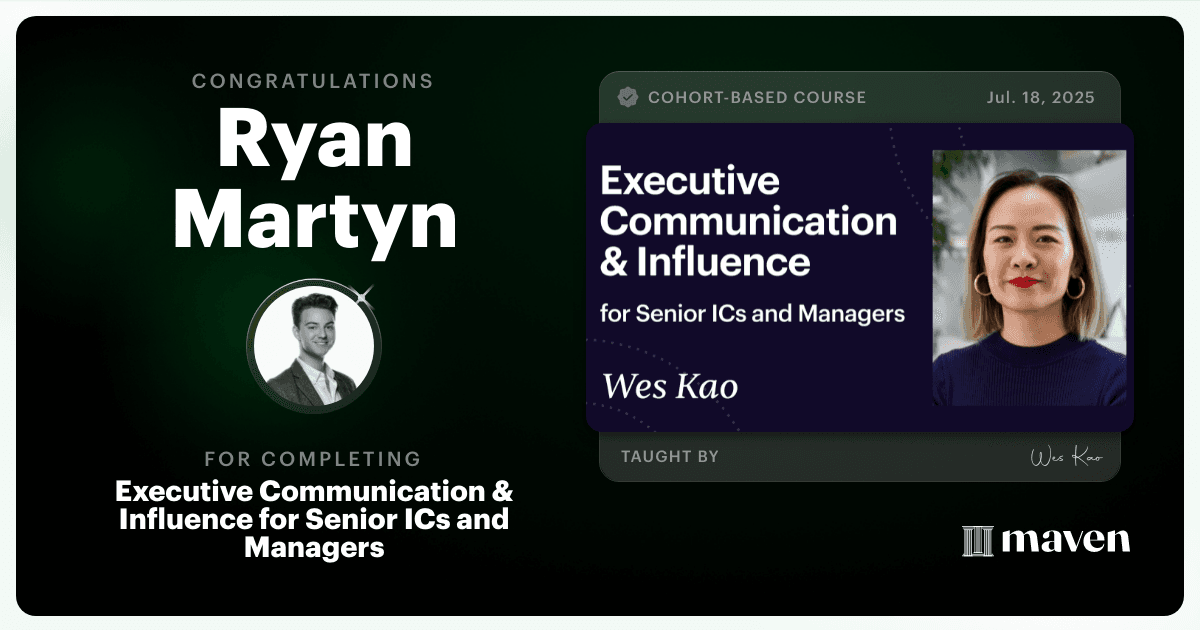1200x630 pixels.
Task: Select the Executive Communication & Influence card title
Action: click(748, 221)
